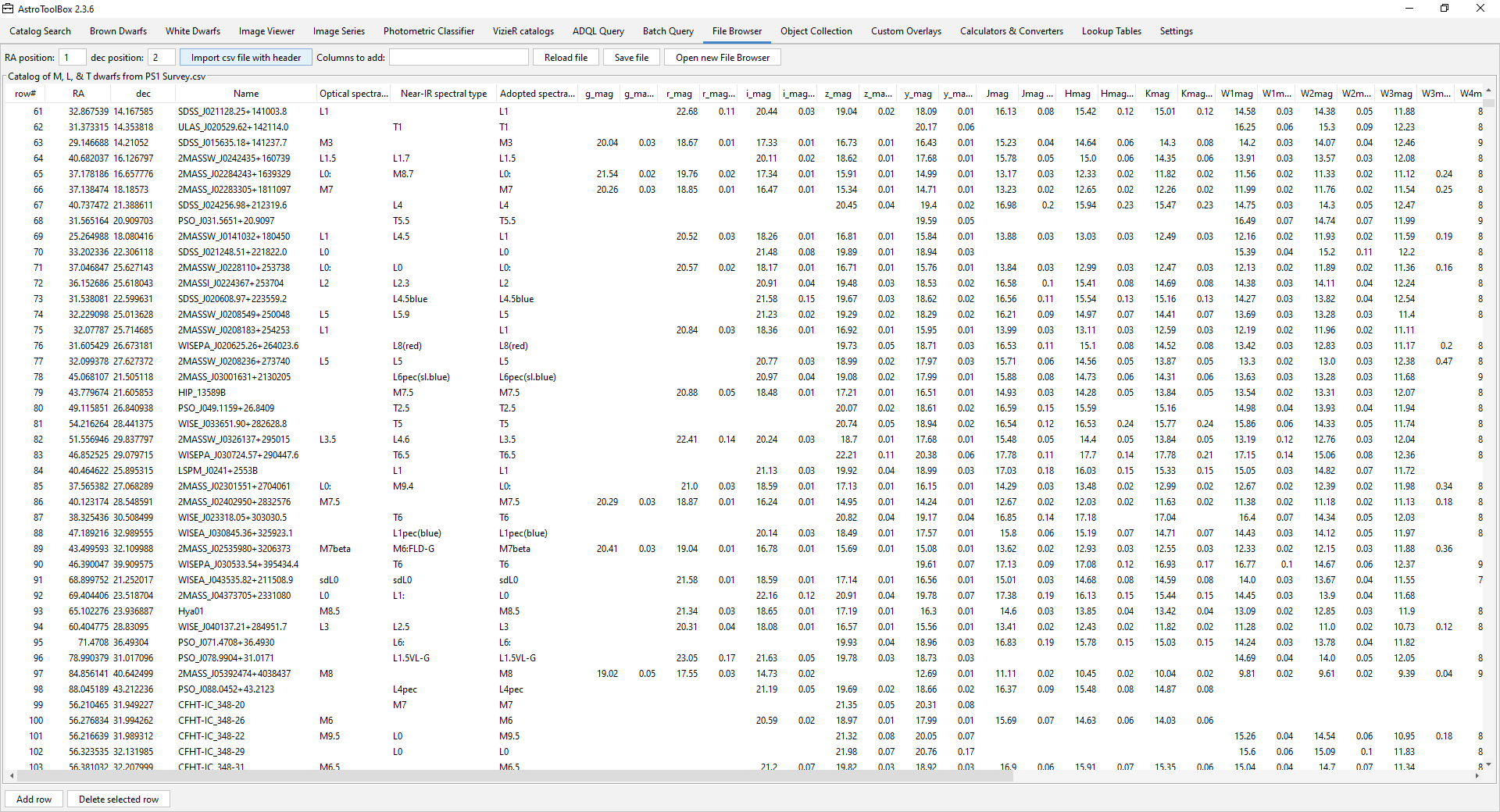Click the Reload file button
The image size is (1500, 812).
coord(566,58)
